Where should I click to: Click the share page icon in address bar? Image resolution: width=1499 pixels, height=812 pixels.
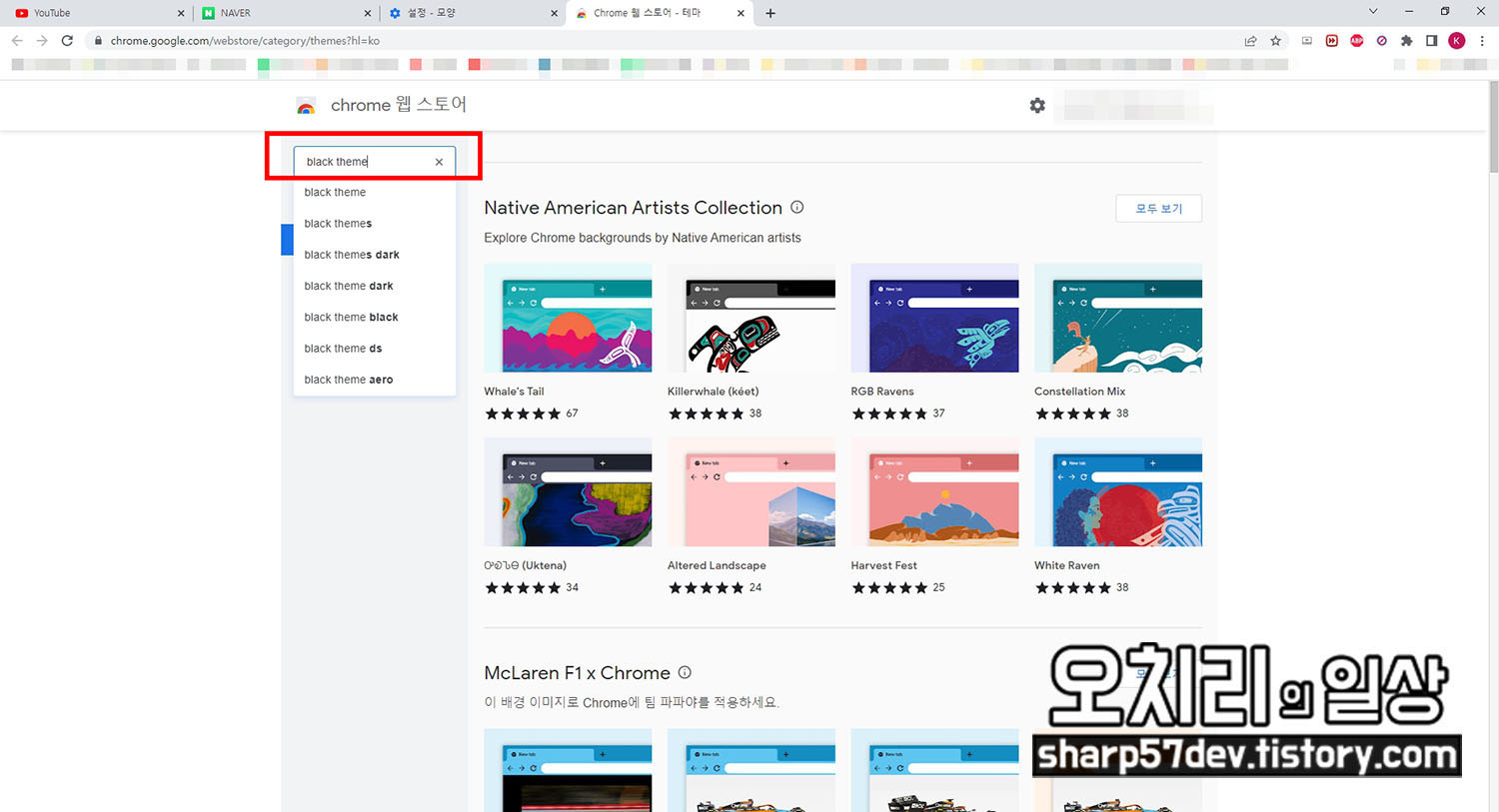point(1250,41)
